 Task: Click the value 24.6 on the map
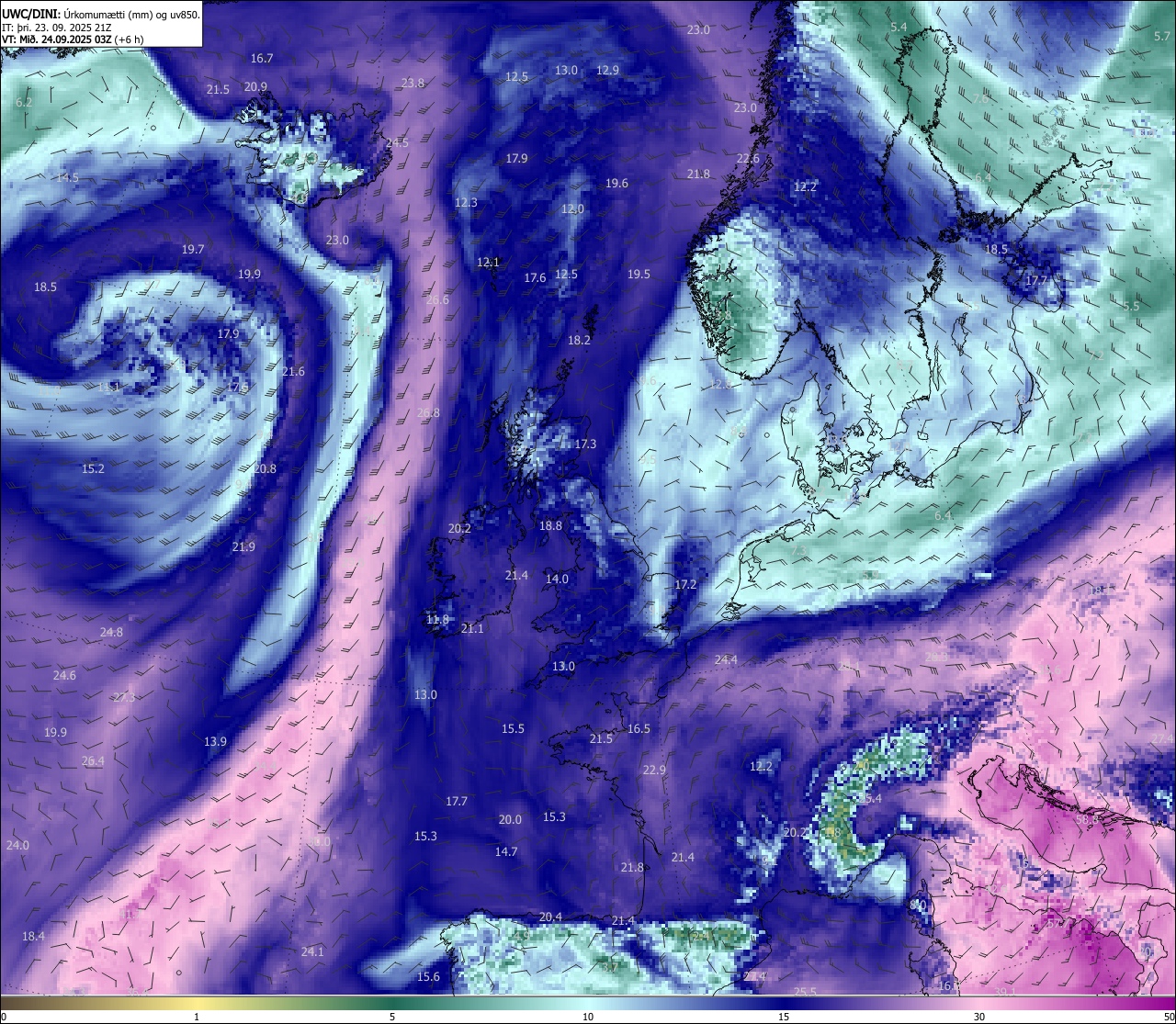click(x=64, y=676)
